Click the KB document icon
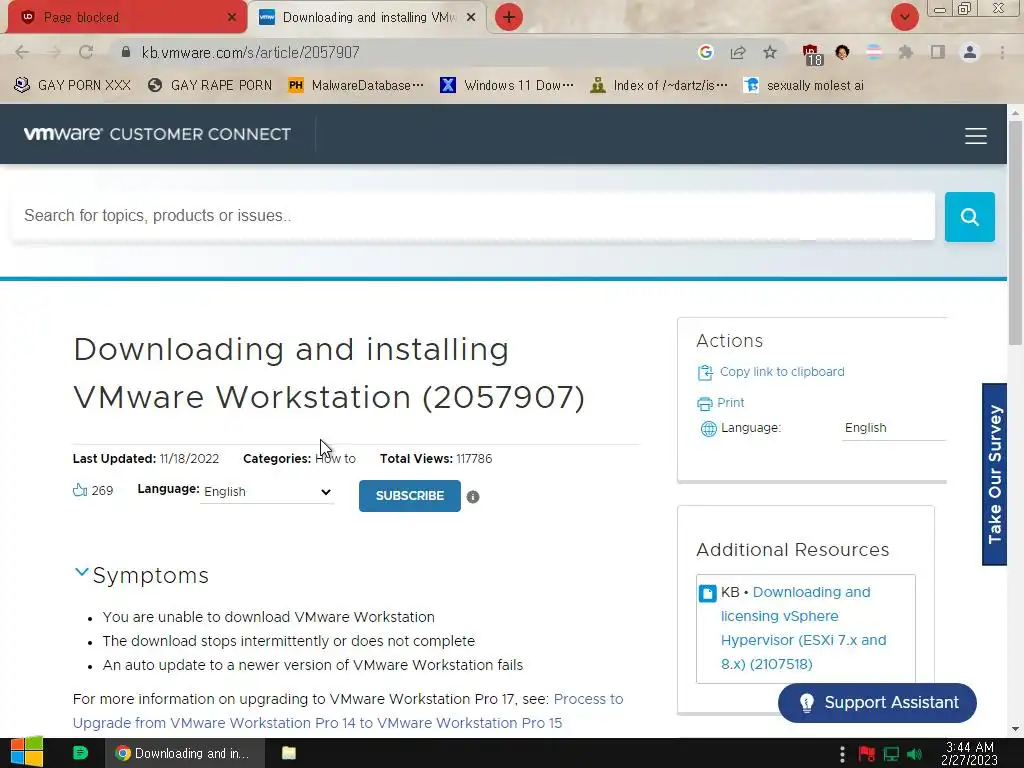The height and width of the screenshot is (768, 1024). pos(707,593)
